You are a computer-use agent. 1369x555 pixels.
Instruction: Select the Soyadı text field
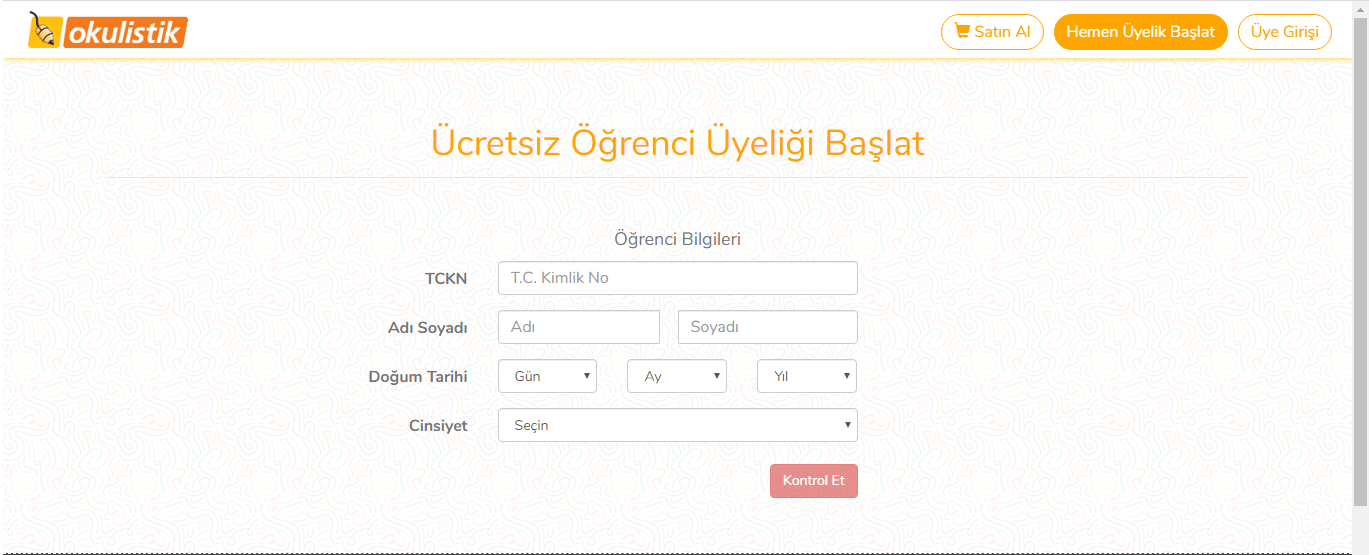767,327
